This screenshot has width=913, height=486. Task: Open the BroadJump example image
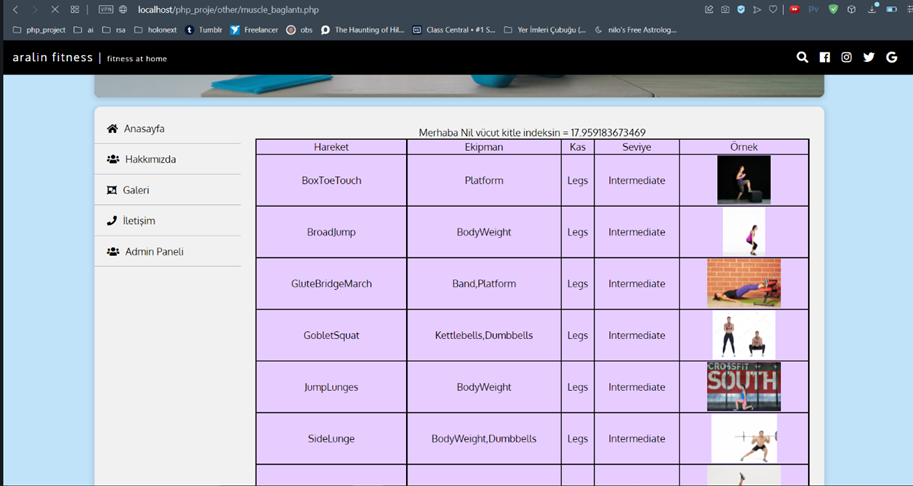(x=744, y=232)
